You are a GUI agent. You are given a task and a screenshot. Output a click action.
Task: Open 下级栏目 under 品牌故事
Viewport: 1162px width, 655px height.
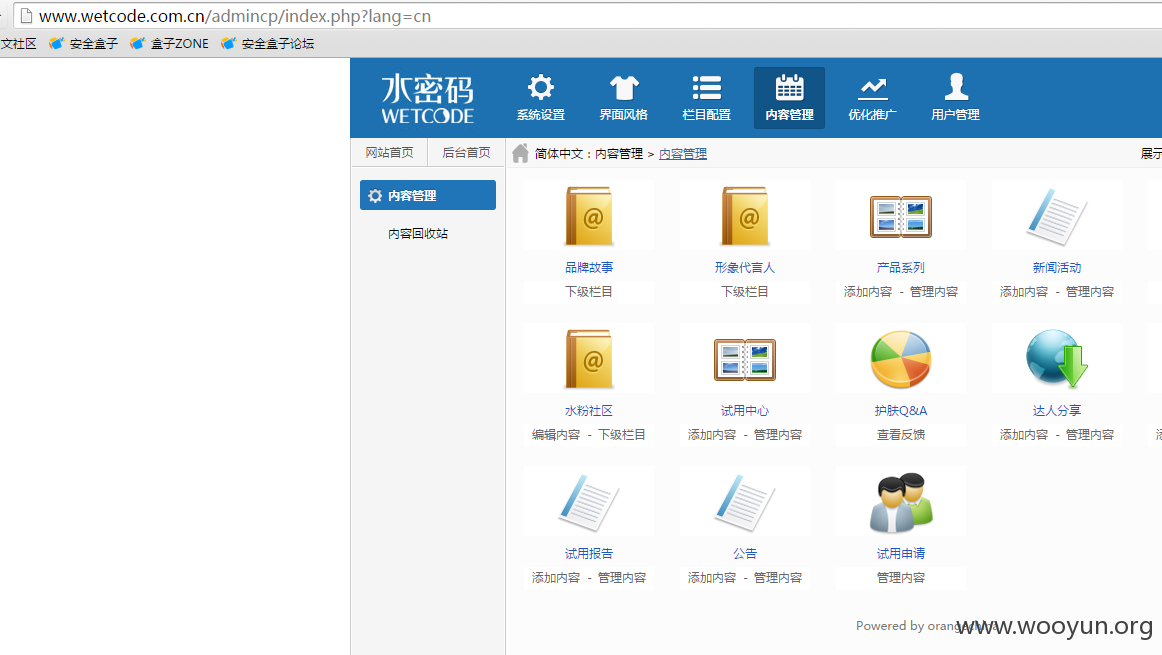[x=589, y=292]
